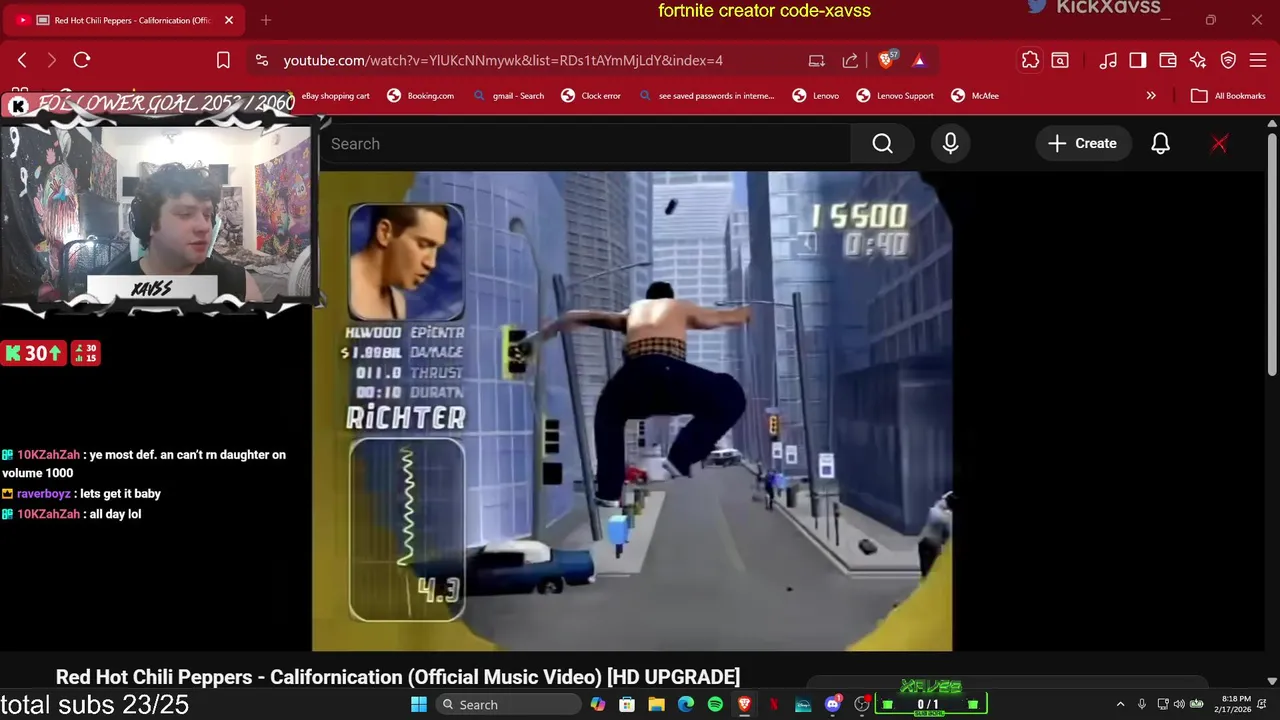The image size is (1280, 720).
Task: Click the Windows taskbar Search box
Action: tap(509, 705)
